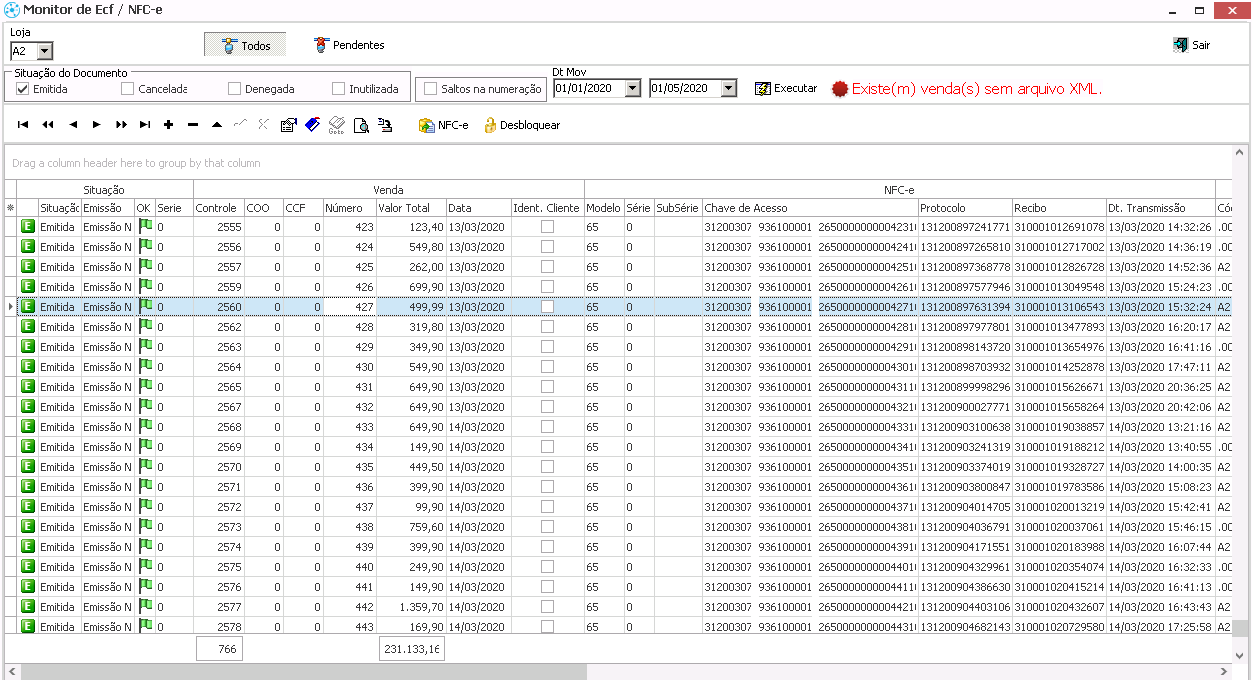Click the Sair exit button
1252x680 pixels.
tap(1191, 45)
